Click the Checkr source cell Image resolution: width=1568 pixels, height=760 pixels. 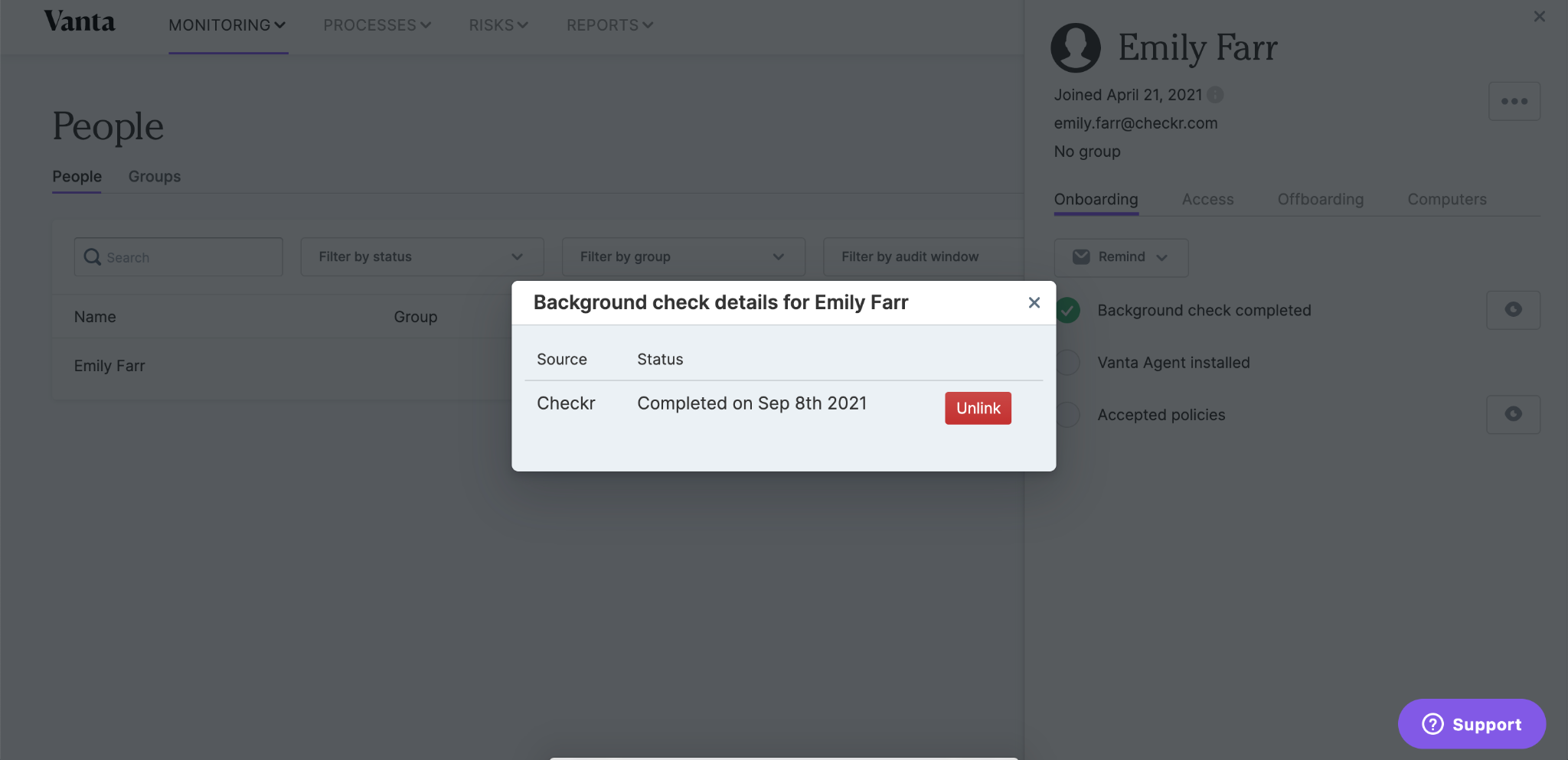pyautogui.click(x=566, y=403)
